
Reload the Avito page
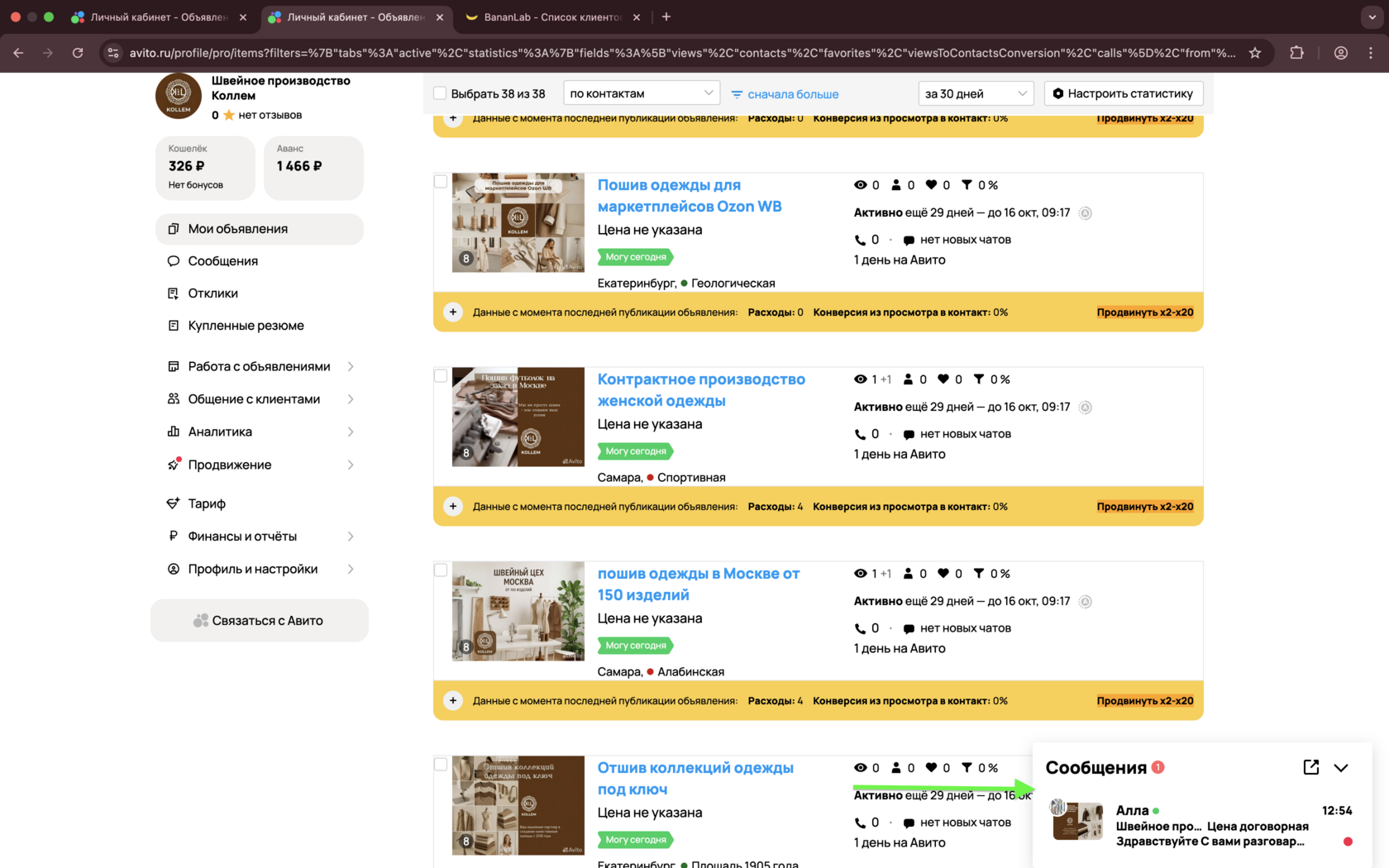78,53
